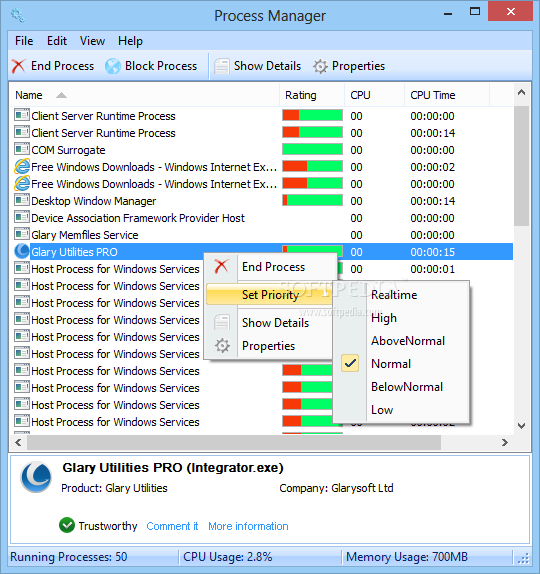Click Product: Glary Utilities text

point(114,488)
